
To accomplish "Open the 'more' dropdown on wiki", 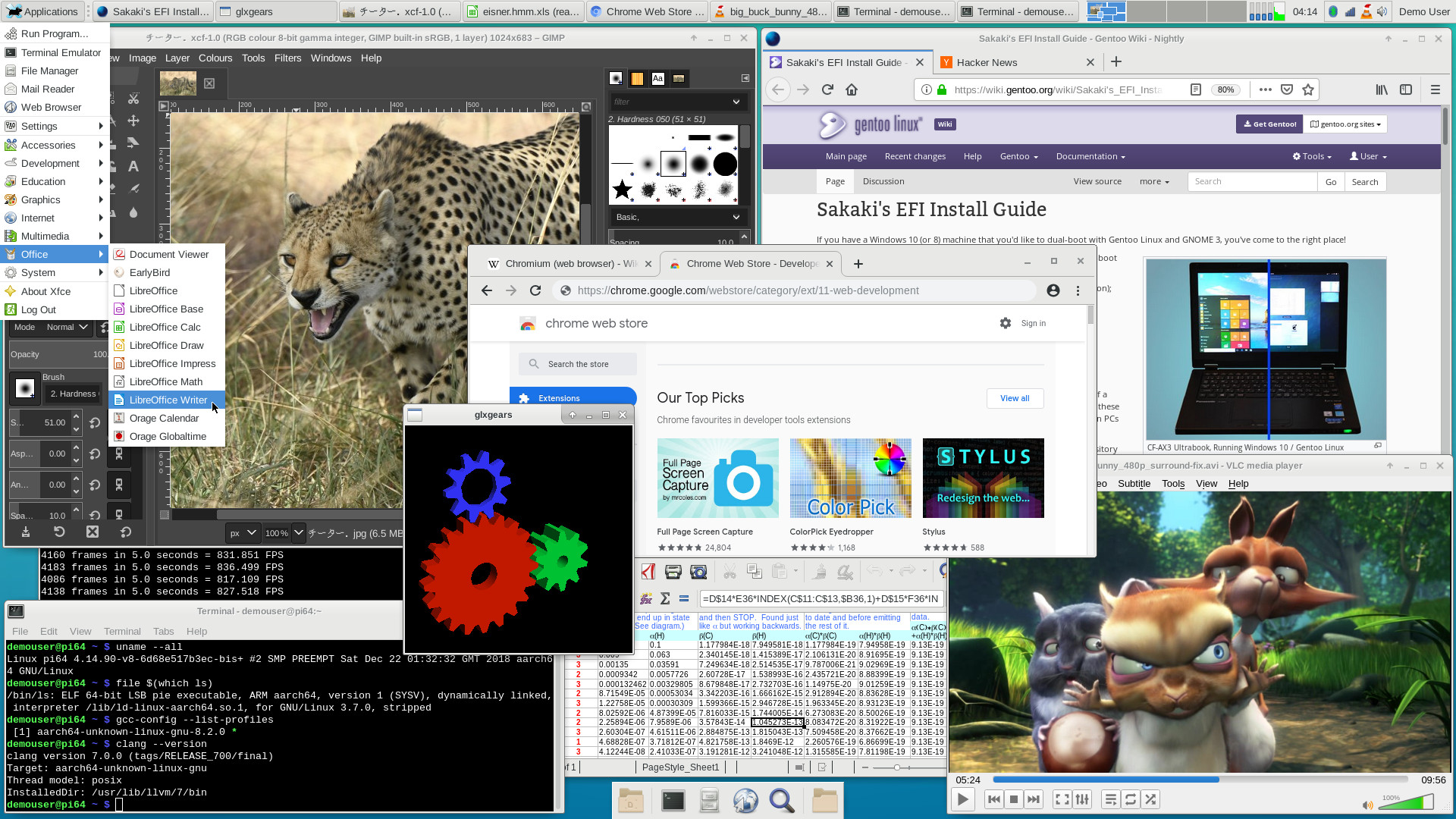I will tap(1153, 182).
